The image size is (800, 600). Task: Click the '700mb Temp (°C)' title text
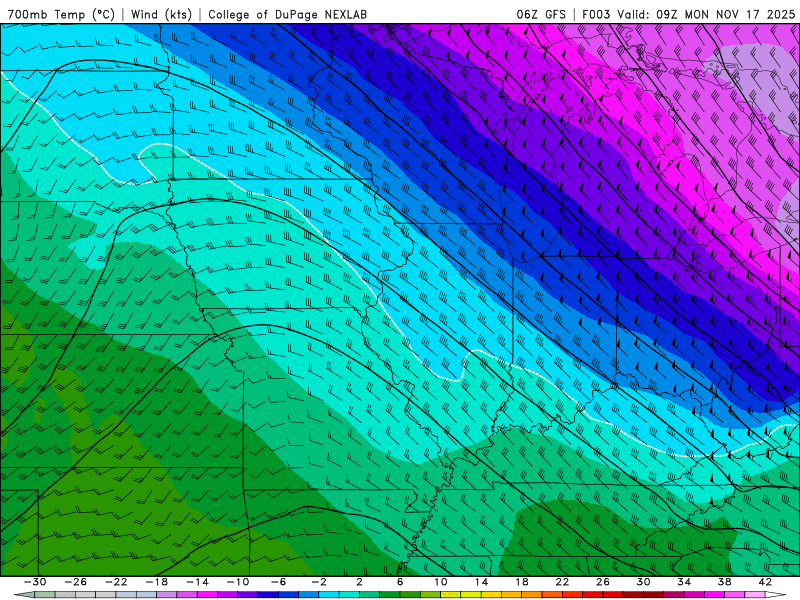click(x=61, y=14)
